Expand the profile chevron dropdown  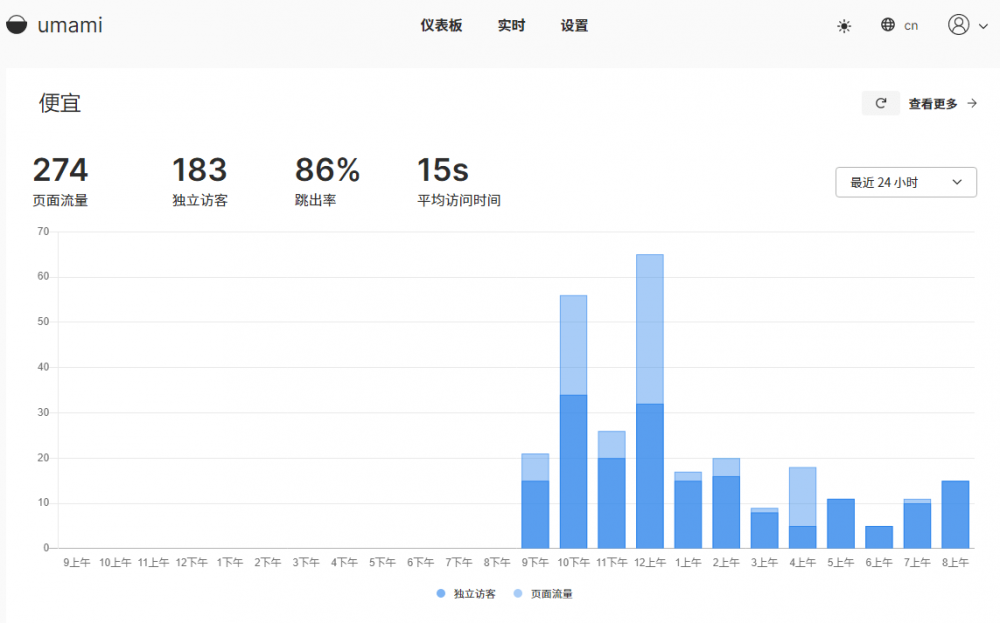[983, 27]
